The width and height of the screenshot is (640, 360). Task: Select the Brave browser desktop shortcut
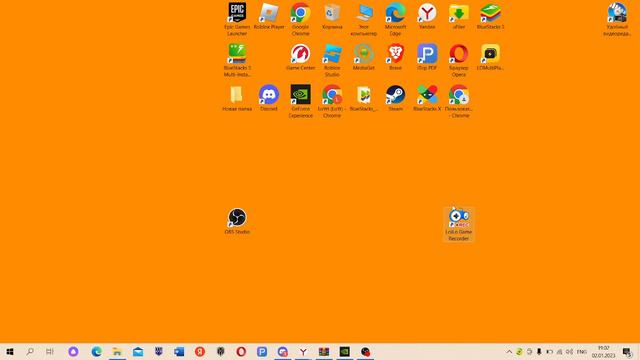[396, 57]
